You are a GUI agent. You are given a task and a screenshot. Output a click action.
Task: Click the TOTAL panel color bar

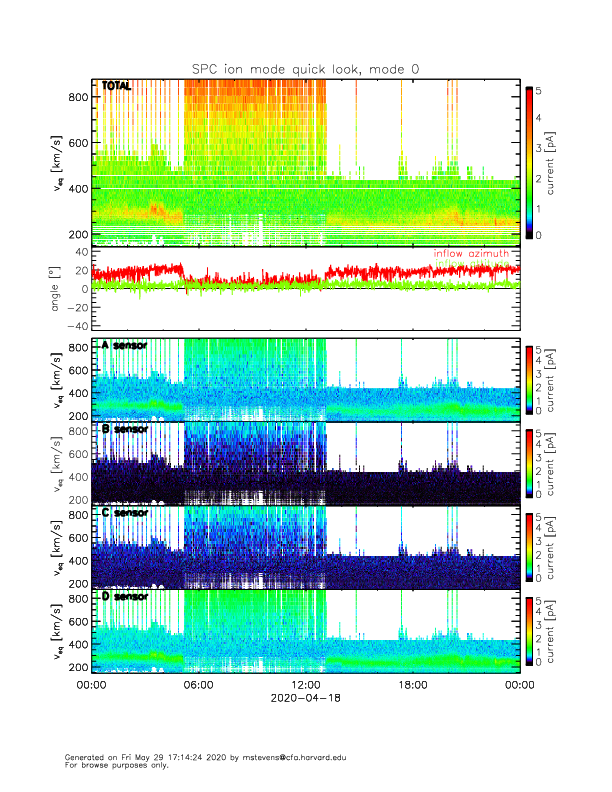point(529,163)
